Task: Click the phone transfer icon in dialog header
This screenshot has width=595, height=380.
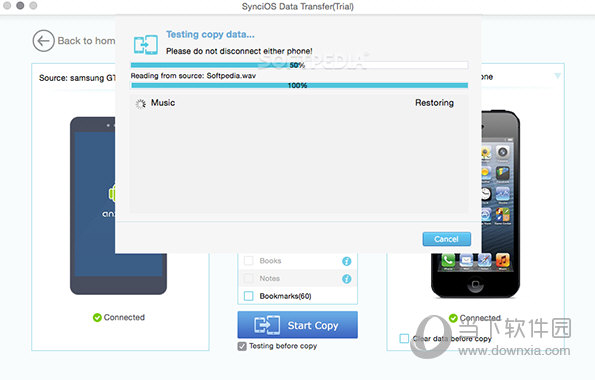Action: [146, 44]
